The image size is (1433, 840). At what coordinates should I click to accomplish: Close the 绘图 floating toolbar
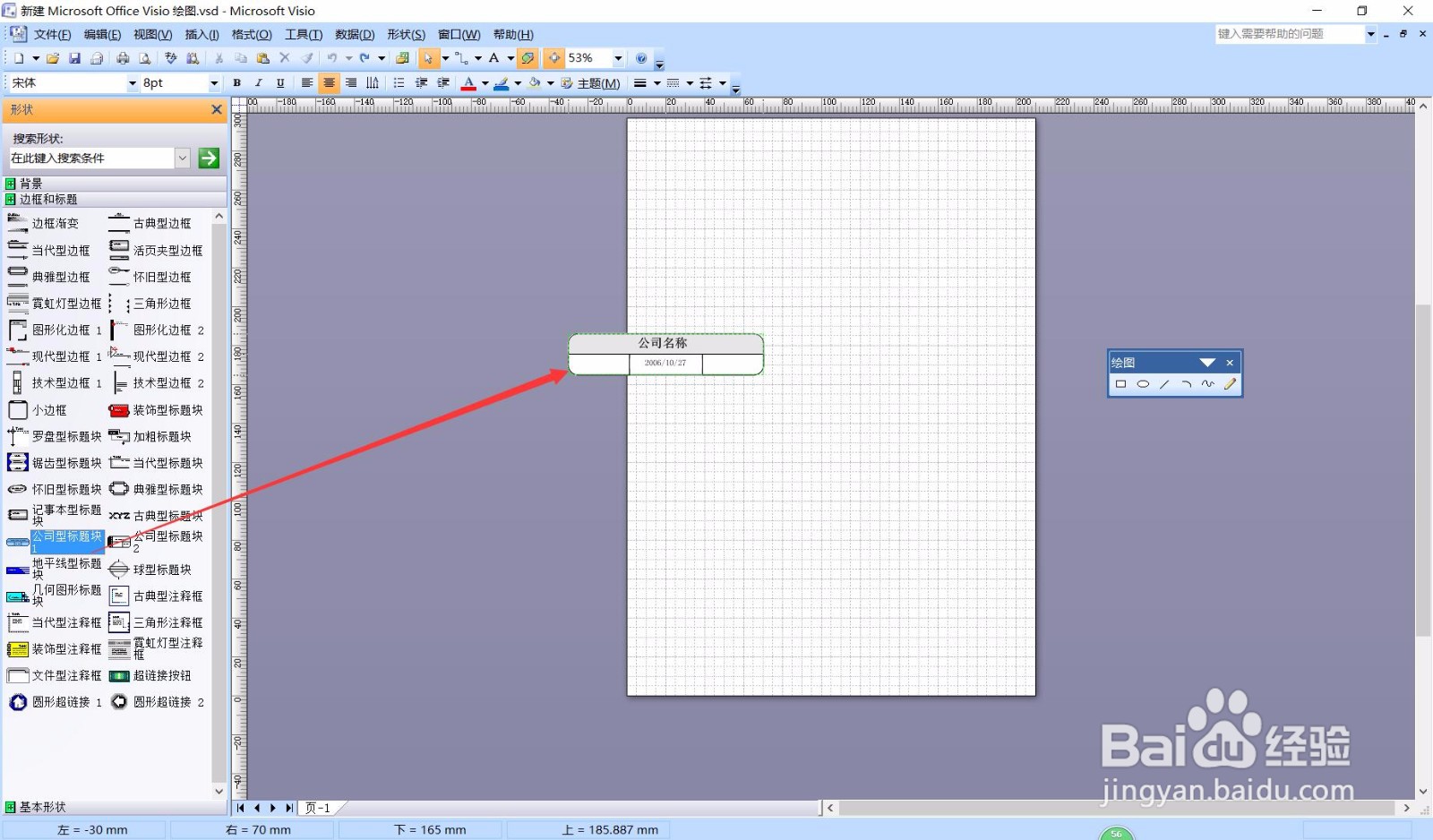pos(1230,363)
